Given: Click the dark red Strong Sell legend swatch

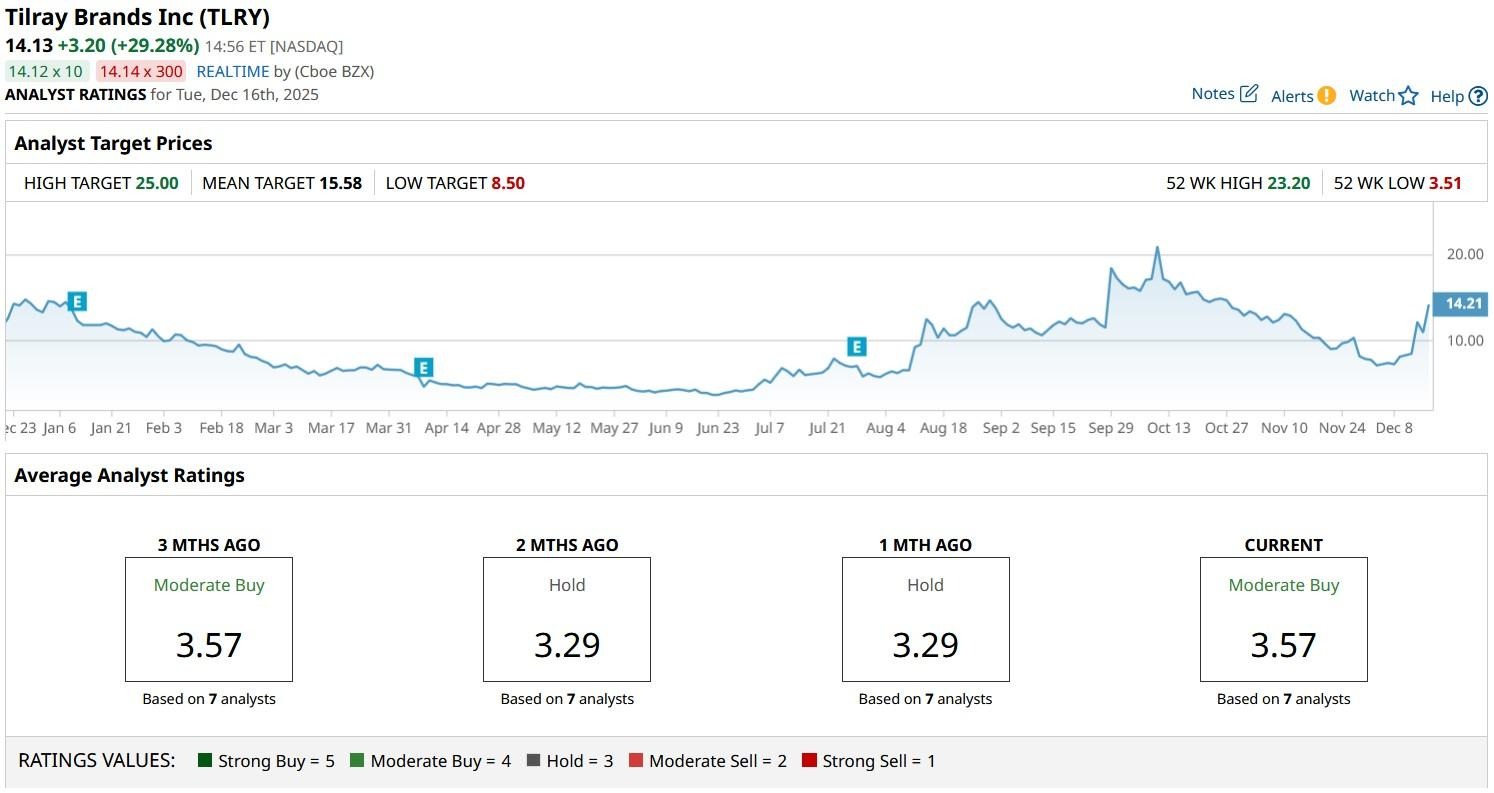Looking at the screenshot, I should (810, 761).
